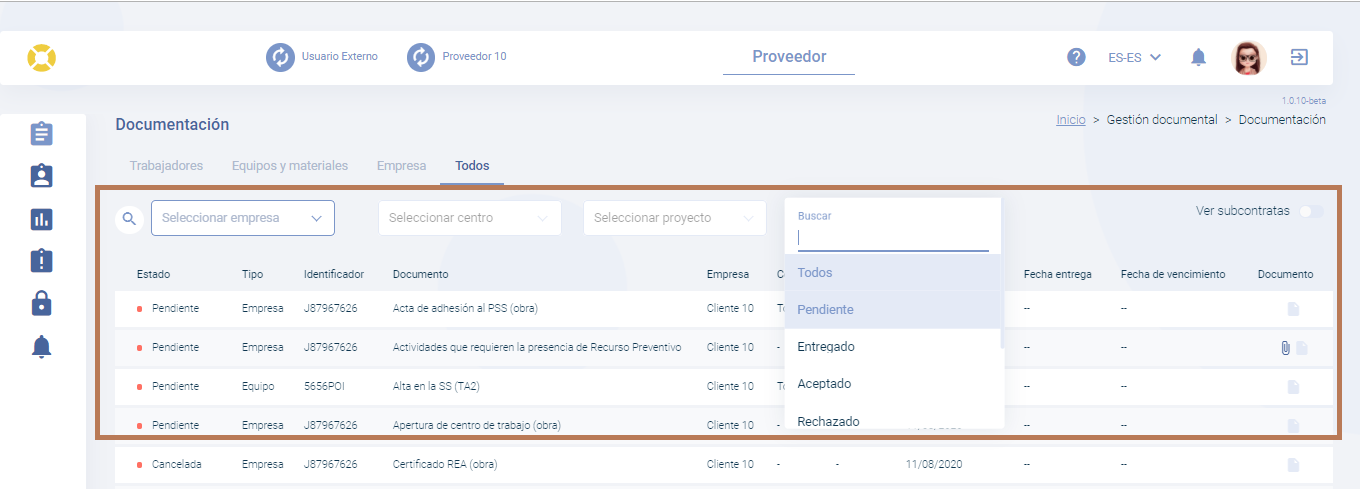Click Gestión documental in breadcrumb
Image resolution: width=1360 pixels, height=489 pixels.
tap(1162, 120)
